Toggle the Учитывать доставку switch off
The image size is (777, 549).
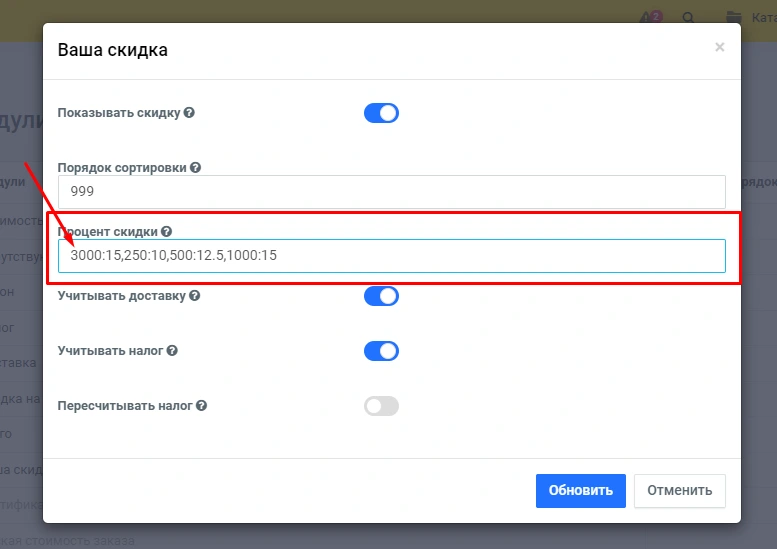(381, 296)
